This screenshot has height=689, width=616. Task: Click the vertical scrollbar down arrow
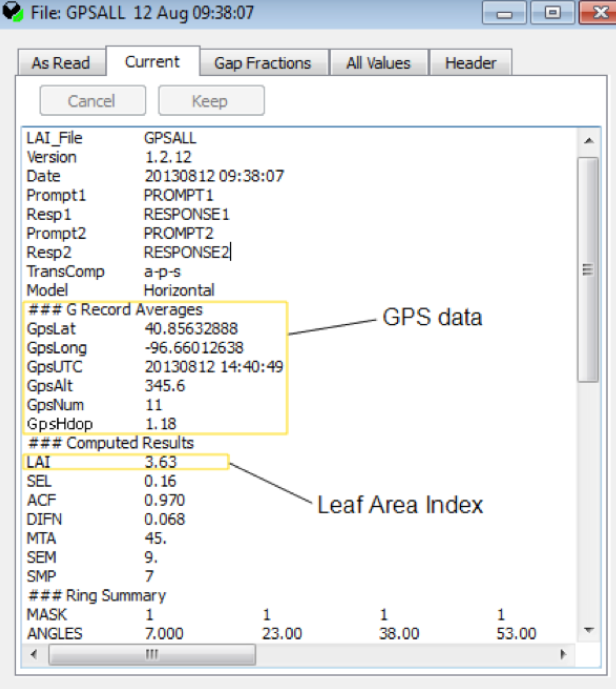589,631
